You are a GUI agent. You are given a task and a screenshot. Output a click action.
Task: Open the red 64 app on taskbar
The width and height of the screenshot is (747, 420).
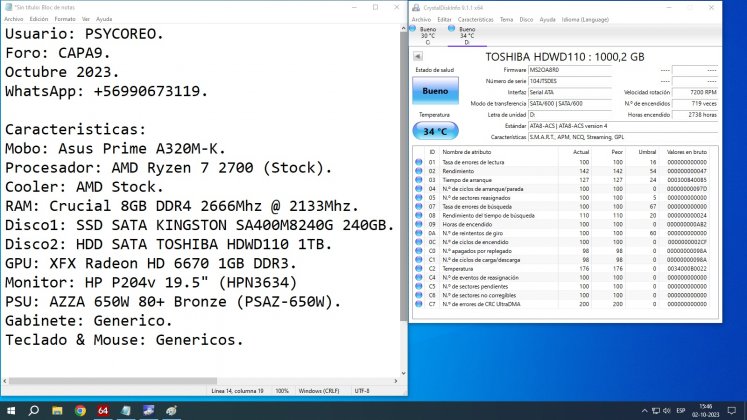click(x=103, y=410)
